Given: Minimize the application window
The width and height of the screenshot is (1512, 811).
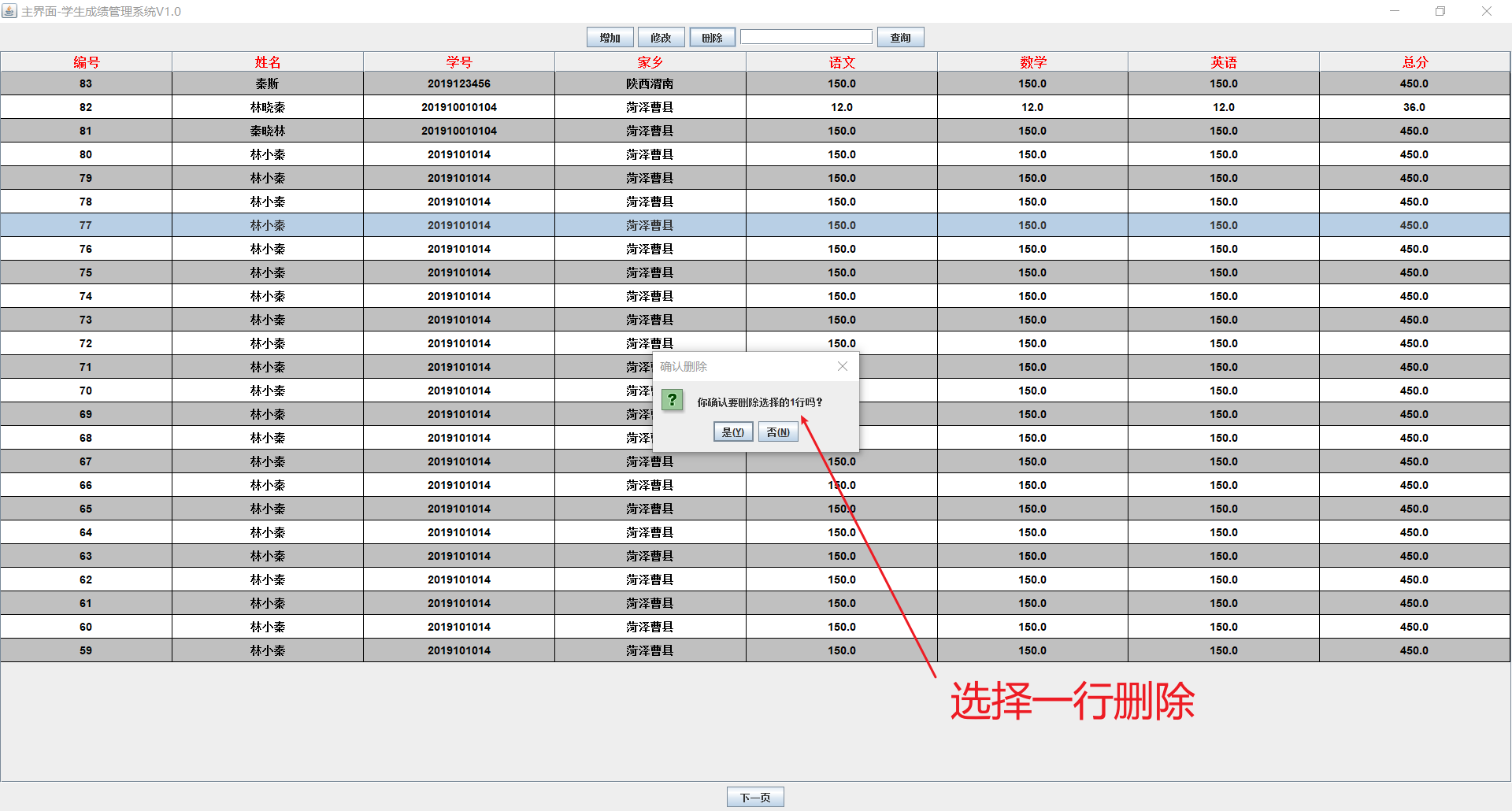Looking at the screenshot, I should tap(1395, 11).
